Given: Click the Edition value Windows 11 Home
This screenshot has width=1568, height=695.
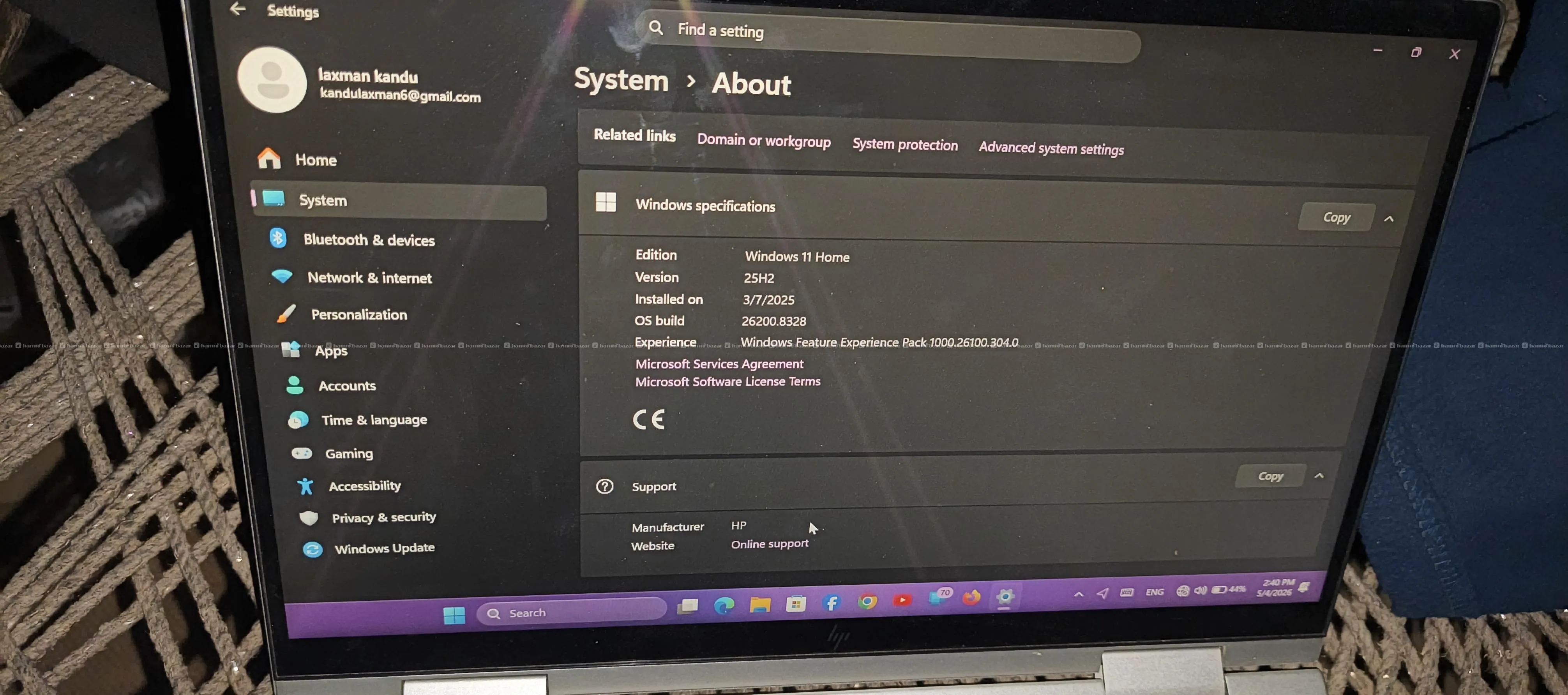Looking at the screenshot, I should pos(797,256).
